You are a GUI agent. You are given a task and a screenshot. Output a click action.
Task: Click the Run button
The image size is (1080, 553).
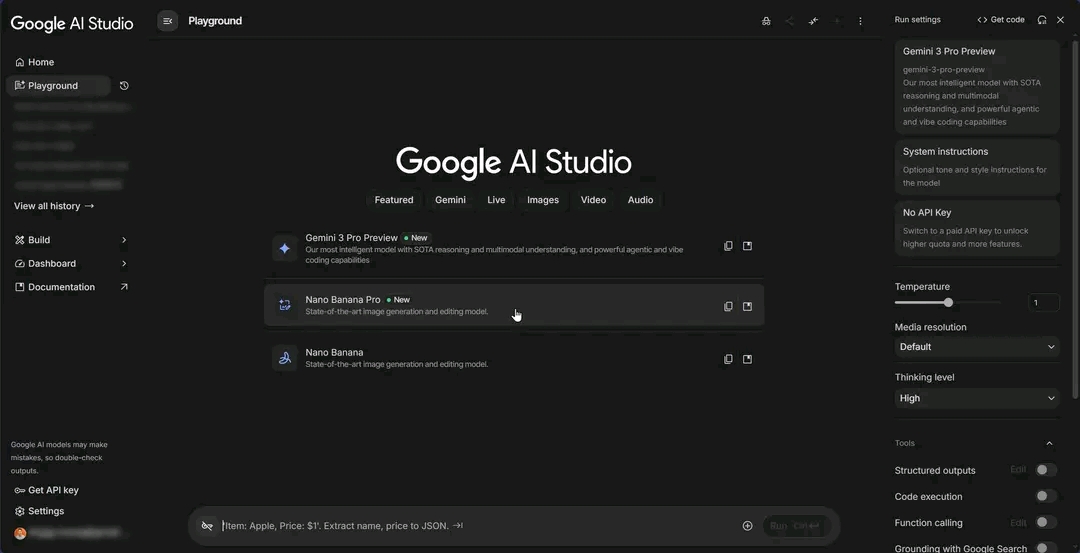795,526
